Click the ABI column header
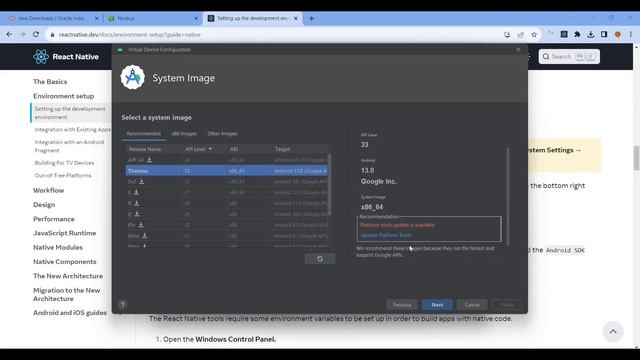This screenshot has height=360, width=640. [249, 149]
